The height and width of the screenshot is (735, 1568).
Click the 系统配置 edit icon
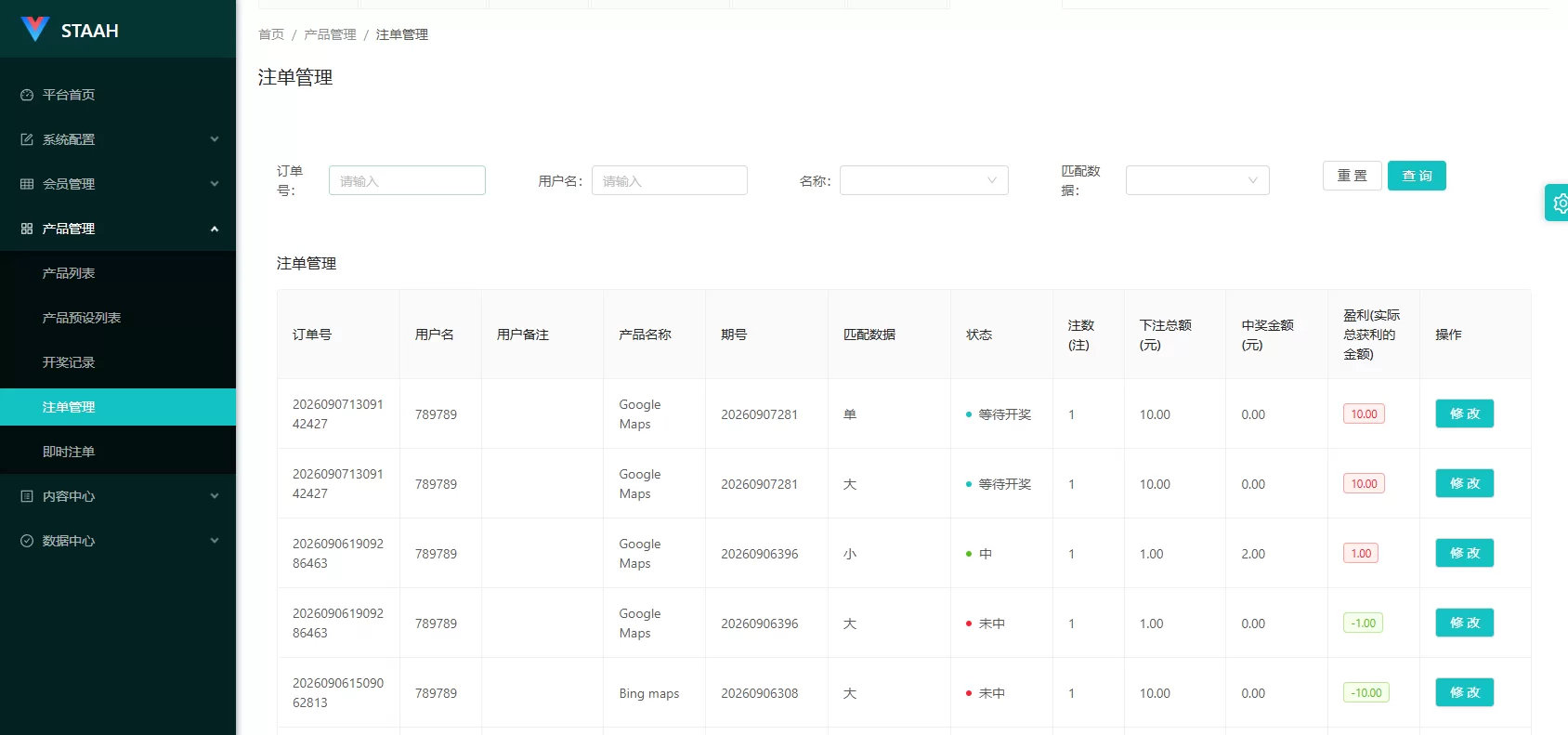click(27, 139)
